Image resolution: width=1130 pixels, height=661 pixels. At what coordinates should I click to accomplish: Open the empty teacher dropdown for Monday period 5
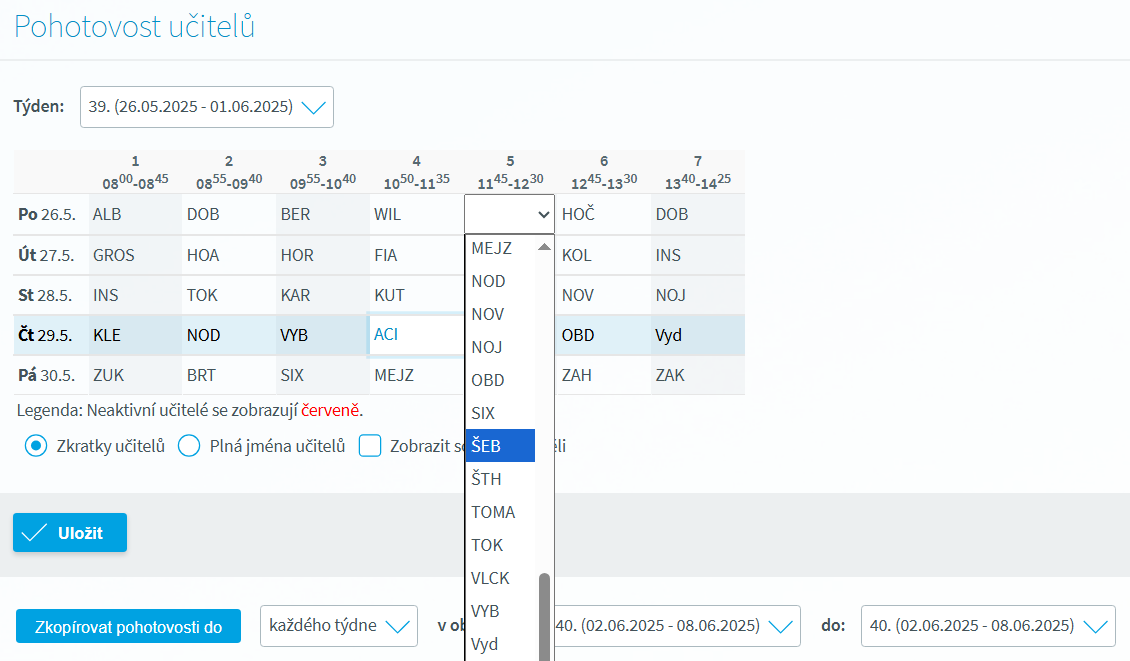[x=510, y=214]
